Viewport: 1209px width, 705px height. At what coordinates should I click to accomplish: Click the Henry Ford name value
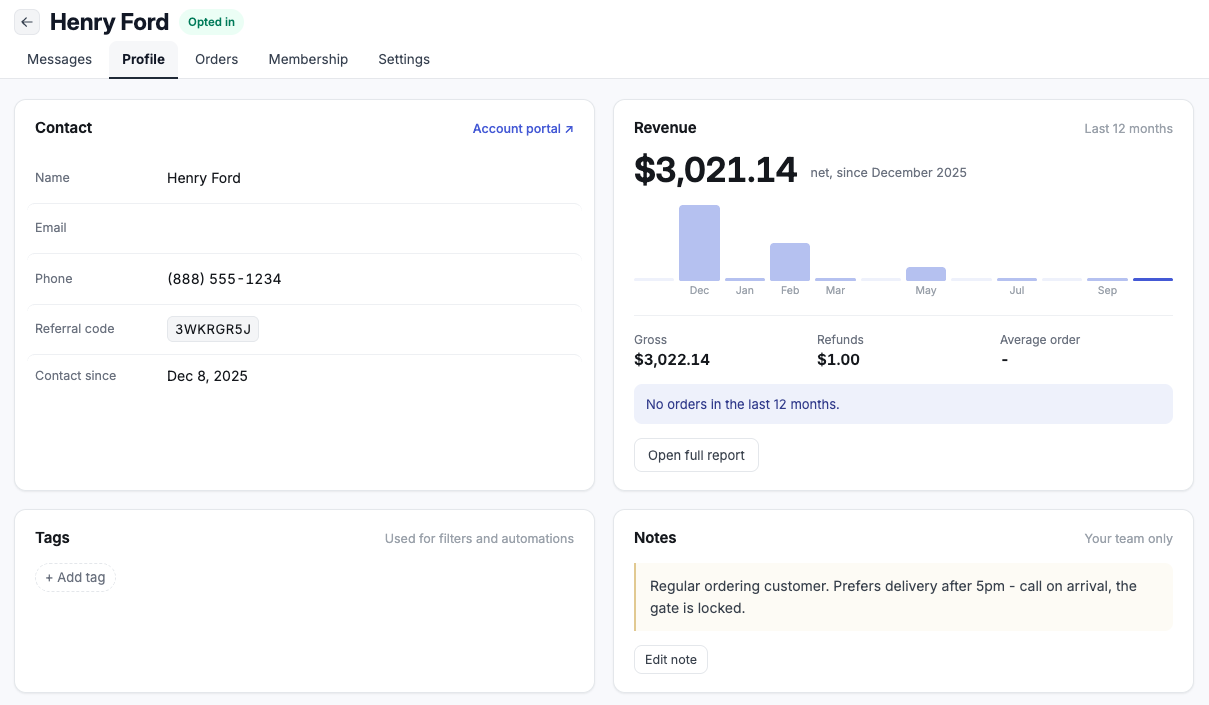[x=204, y=178]
